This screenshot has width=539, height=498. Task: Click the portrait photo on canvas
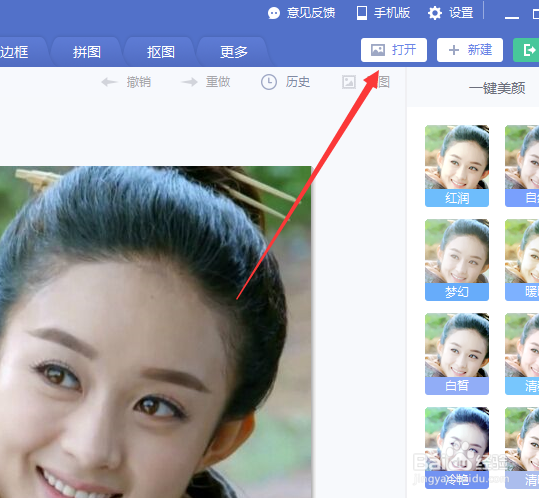[155, 332]
